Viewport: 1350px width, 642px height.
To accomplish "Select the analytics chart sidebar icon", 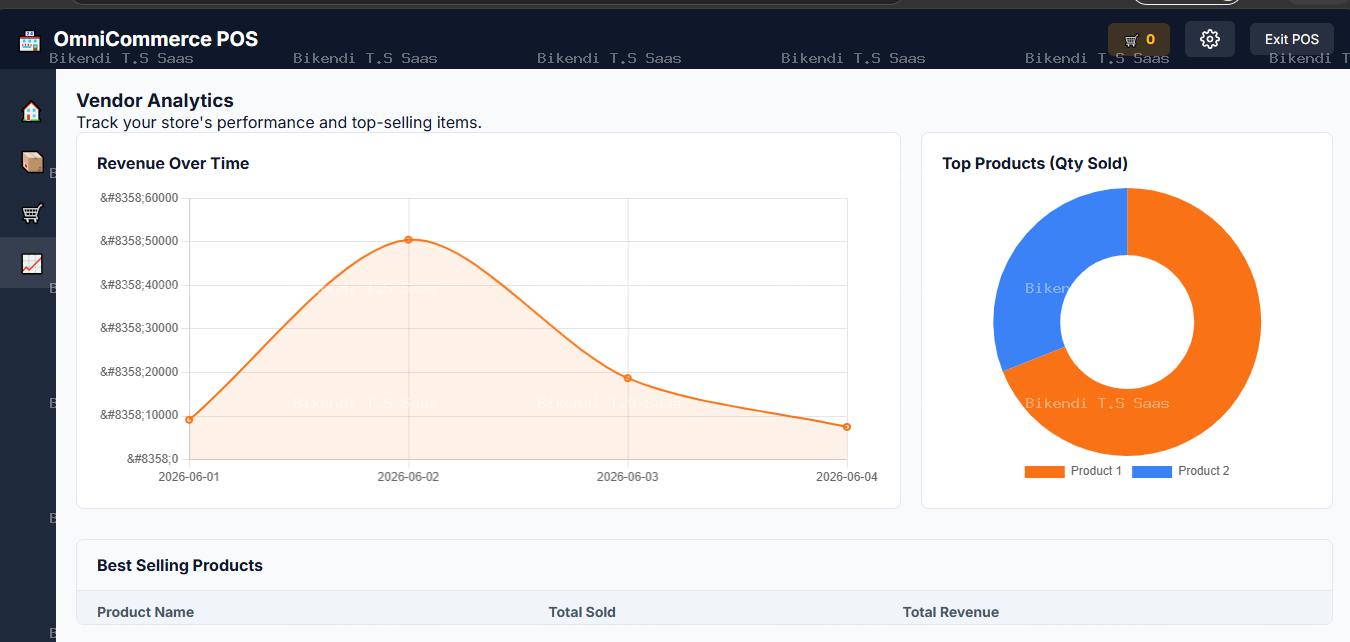I will click(x=31, y=264).
